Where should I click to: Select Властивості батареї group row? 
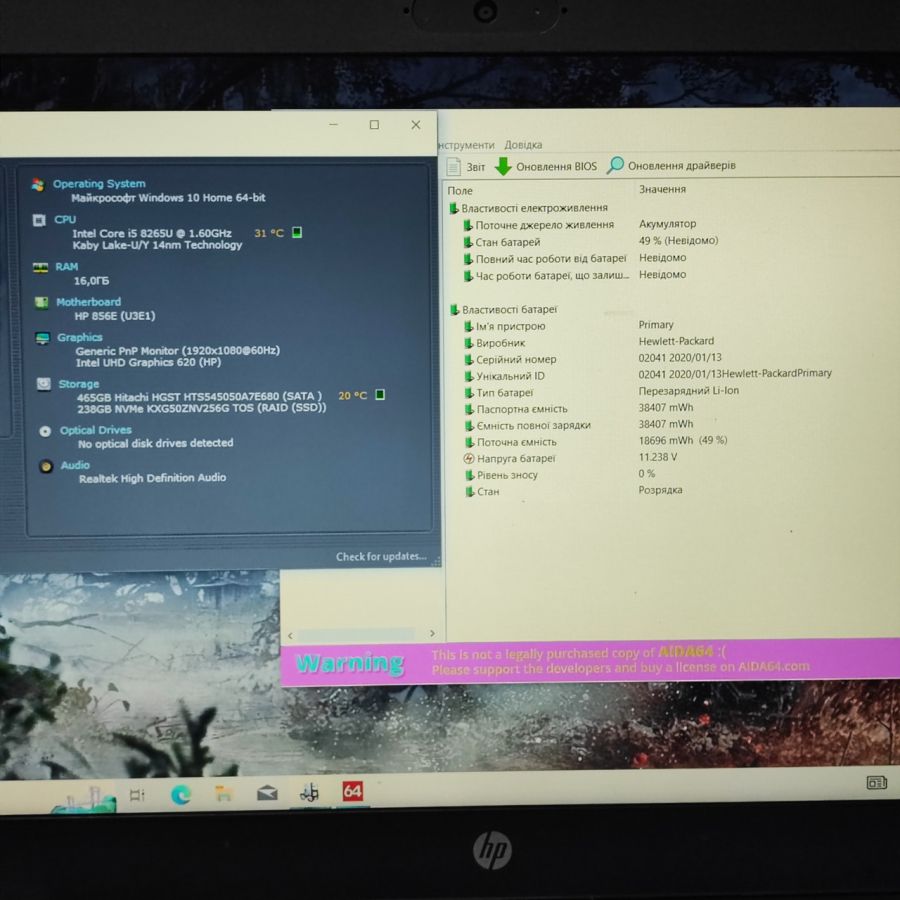tap(503, 309)
